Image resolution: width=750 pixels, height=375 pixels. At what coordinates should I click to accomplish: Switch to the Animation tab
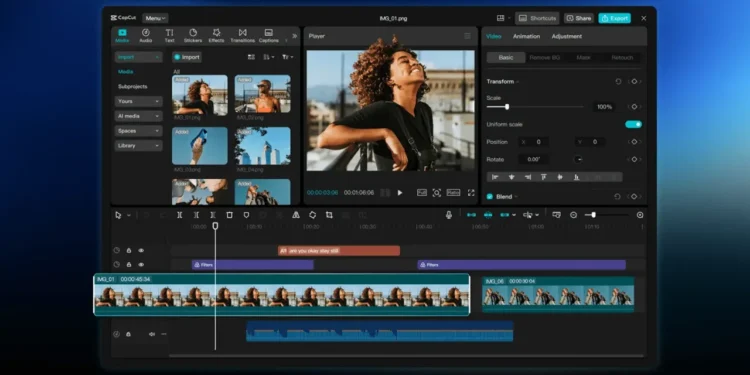coord(526,36)
